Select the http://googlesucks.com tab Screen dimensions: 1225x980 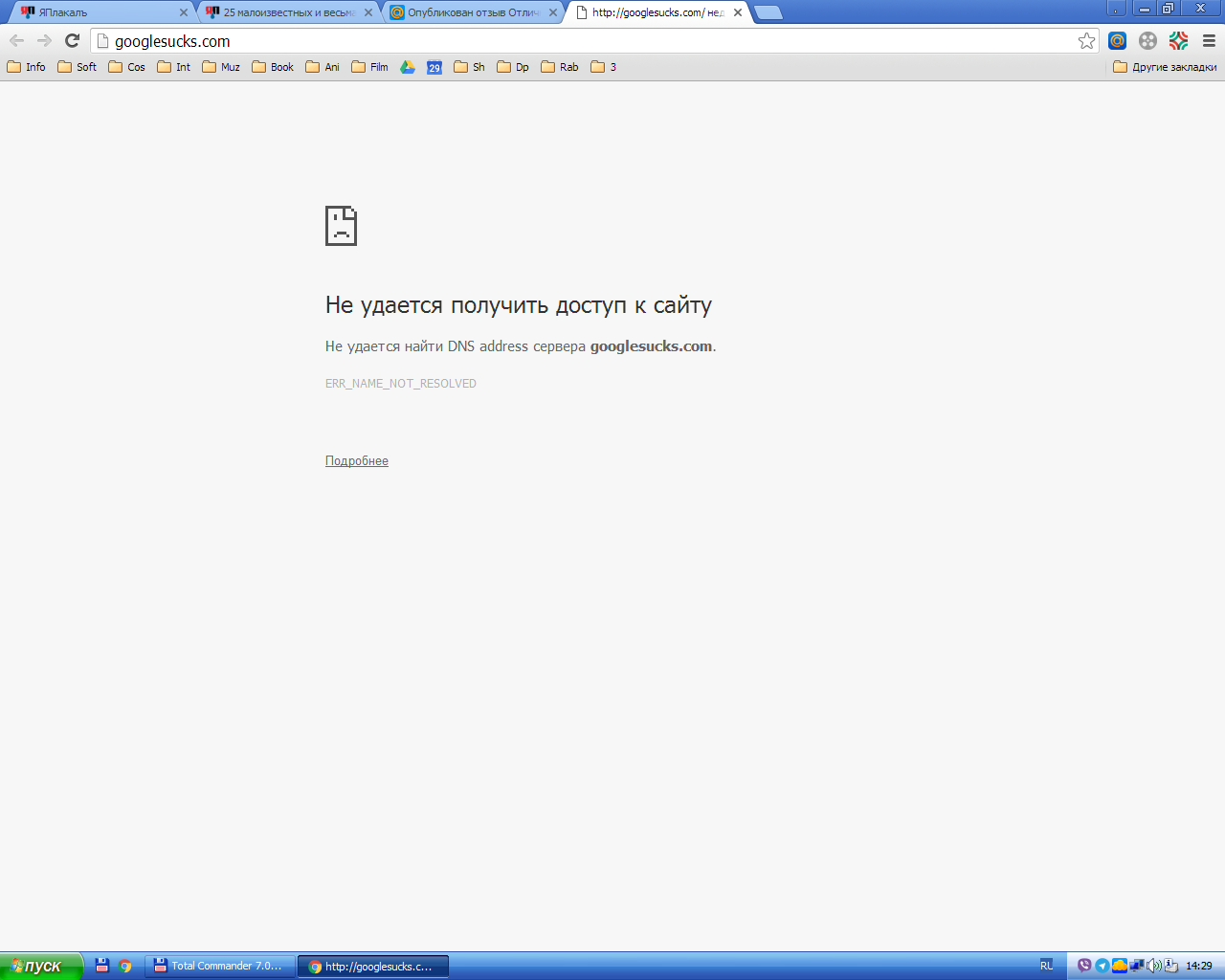(x=657, y=12)
